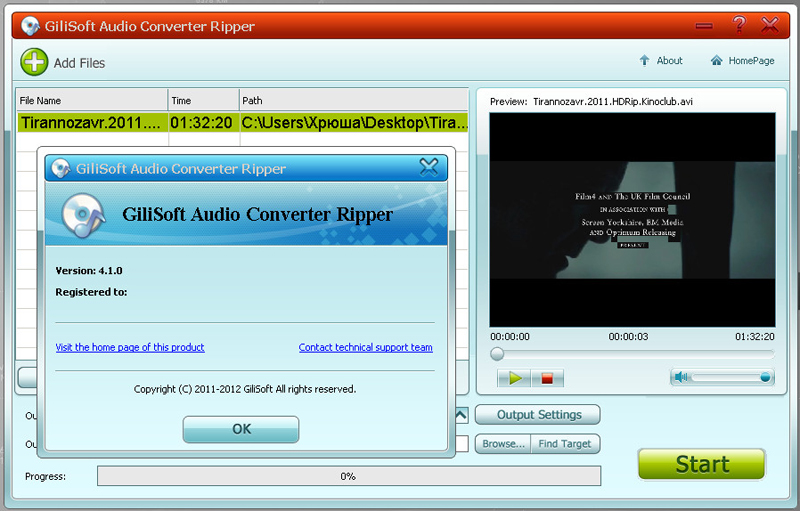Image resolution: width=800 pixels, height=511 pixels.
Task: Click the Preview file name label
Action: point(591,101)
